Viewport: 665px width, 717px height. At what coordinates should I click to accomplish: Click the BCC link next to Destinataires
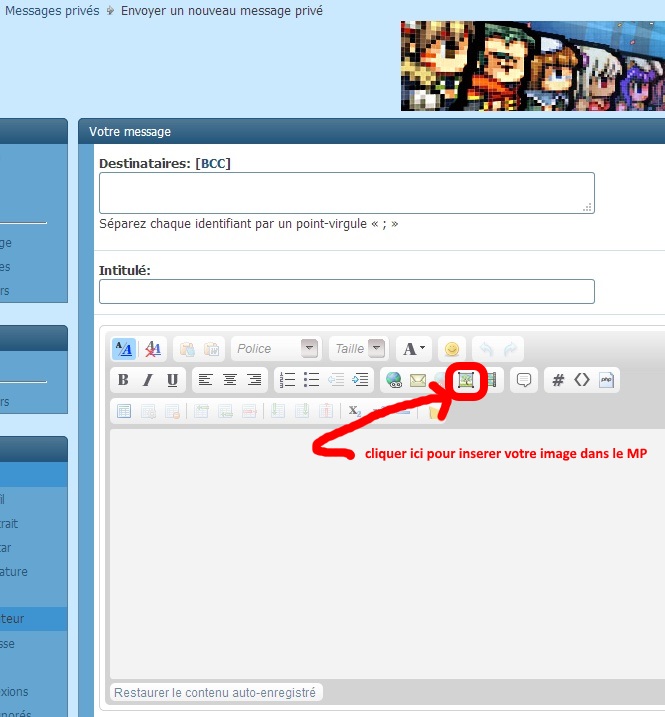pyautogui.click(x=213, y=163)
